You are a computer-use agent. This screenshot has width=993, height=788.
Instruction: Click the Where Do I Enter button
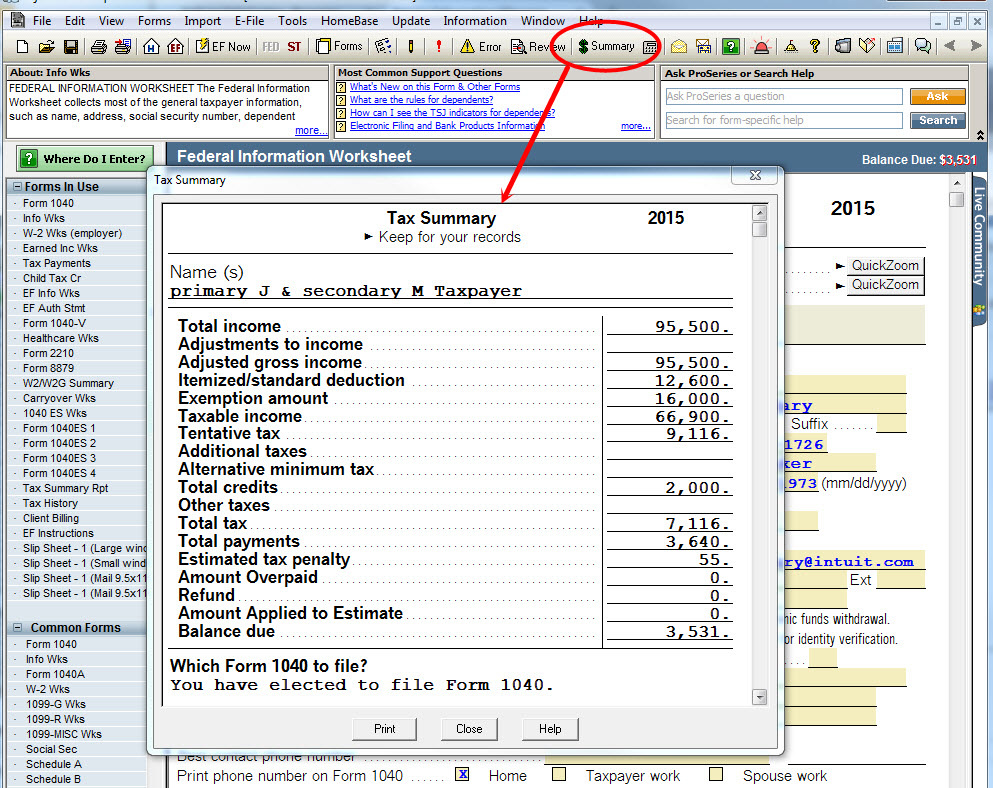click(85, 158)
